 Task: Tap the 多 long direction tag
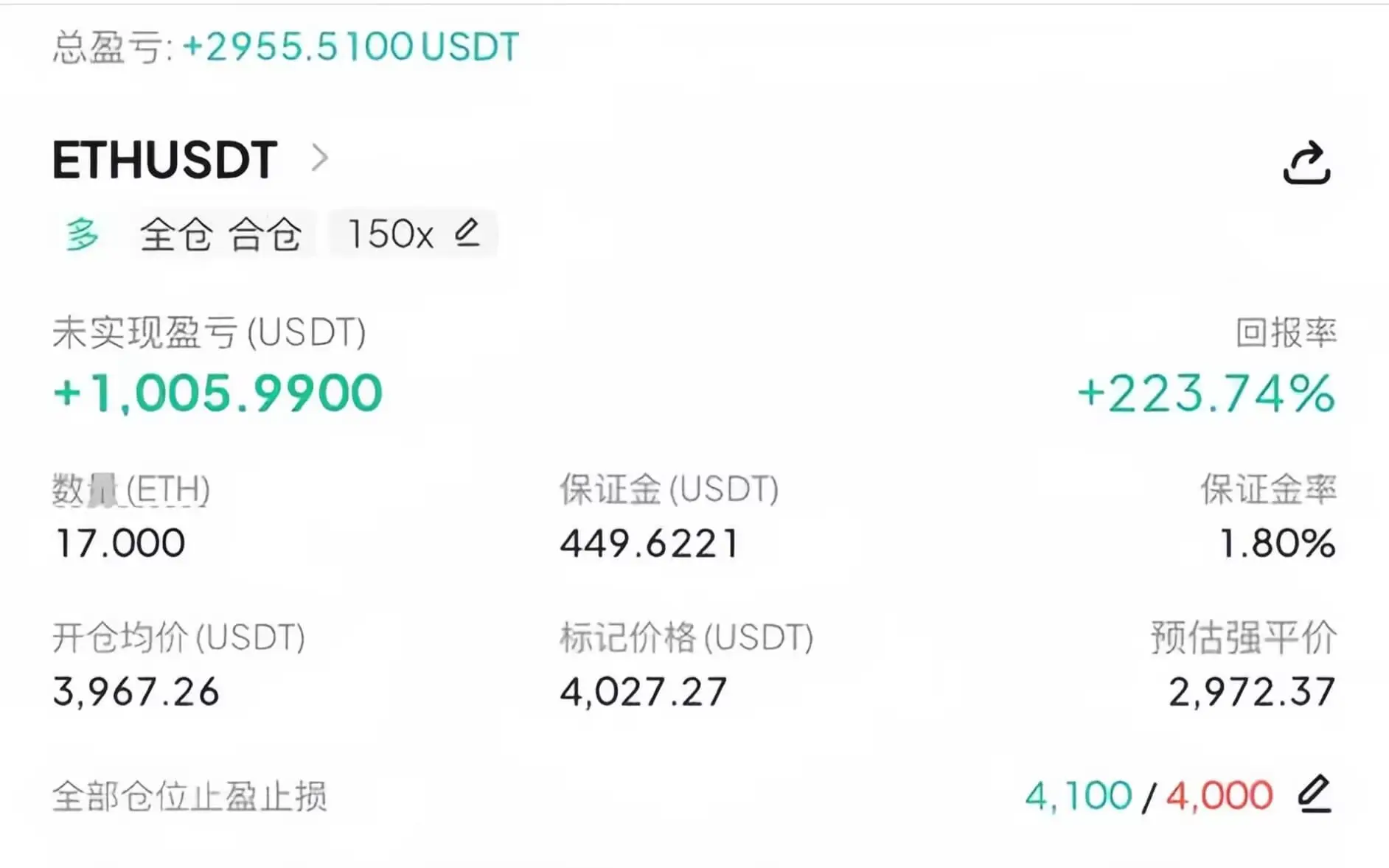click(82, 235)
